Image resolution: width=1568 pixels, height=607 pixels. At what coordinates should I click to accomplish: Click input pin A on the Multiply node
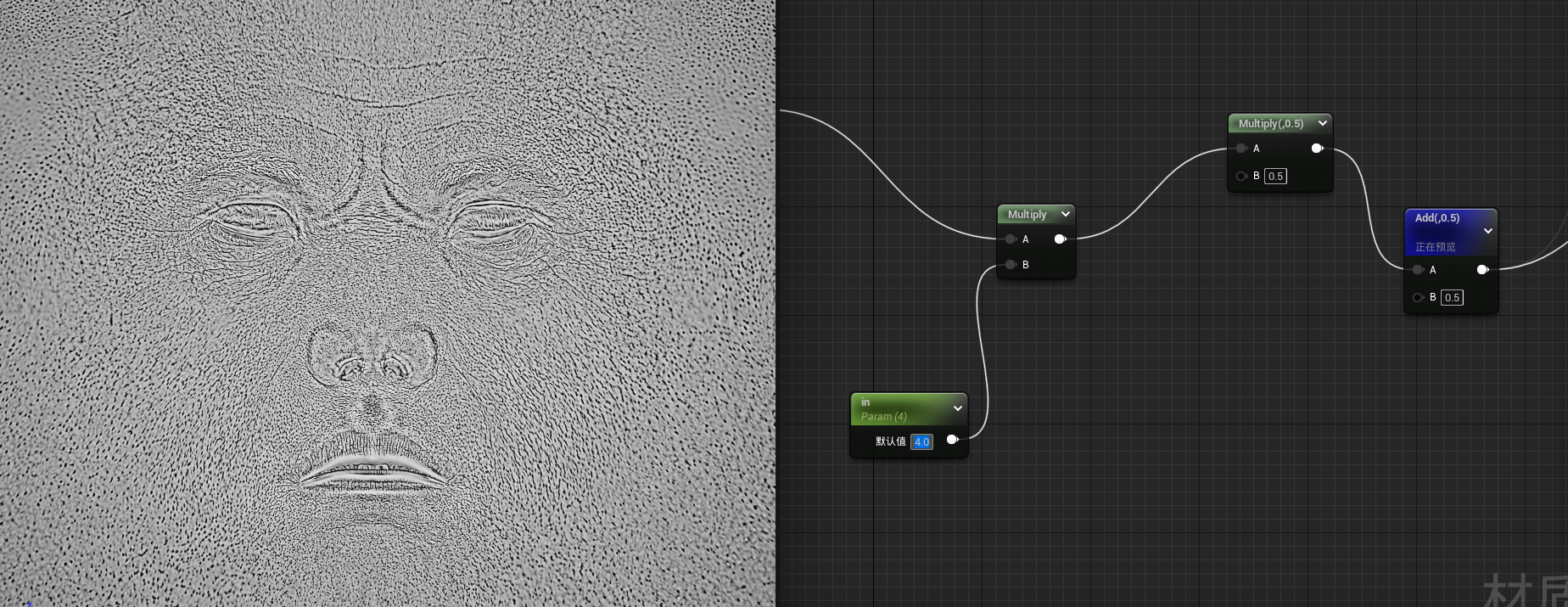coord(1011,239)
